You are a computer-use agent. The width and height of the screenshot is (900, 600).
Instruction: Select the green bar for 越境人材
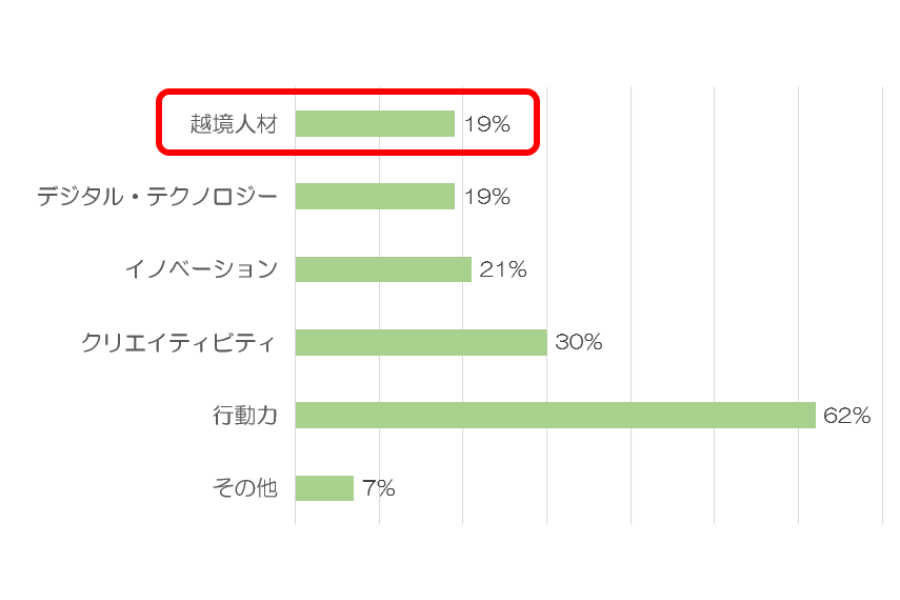point(375,123)
